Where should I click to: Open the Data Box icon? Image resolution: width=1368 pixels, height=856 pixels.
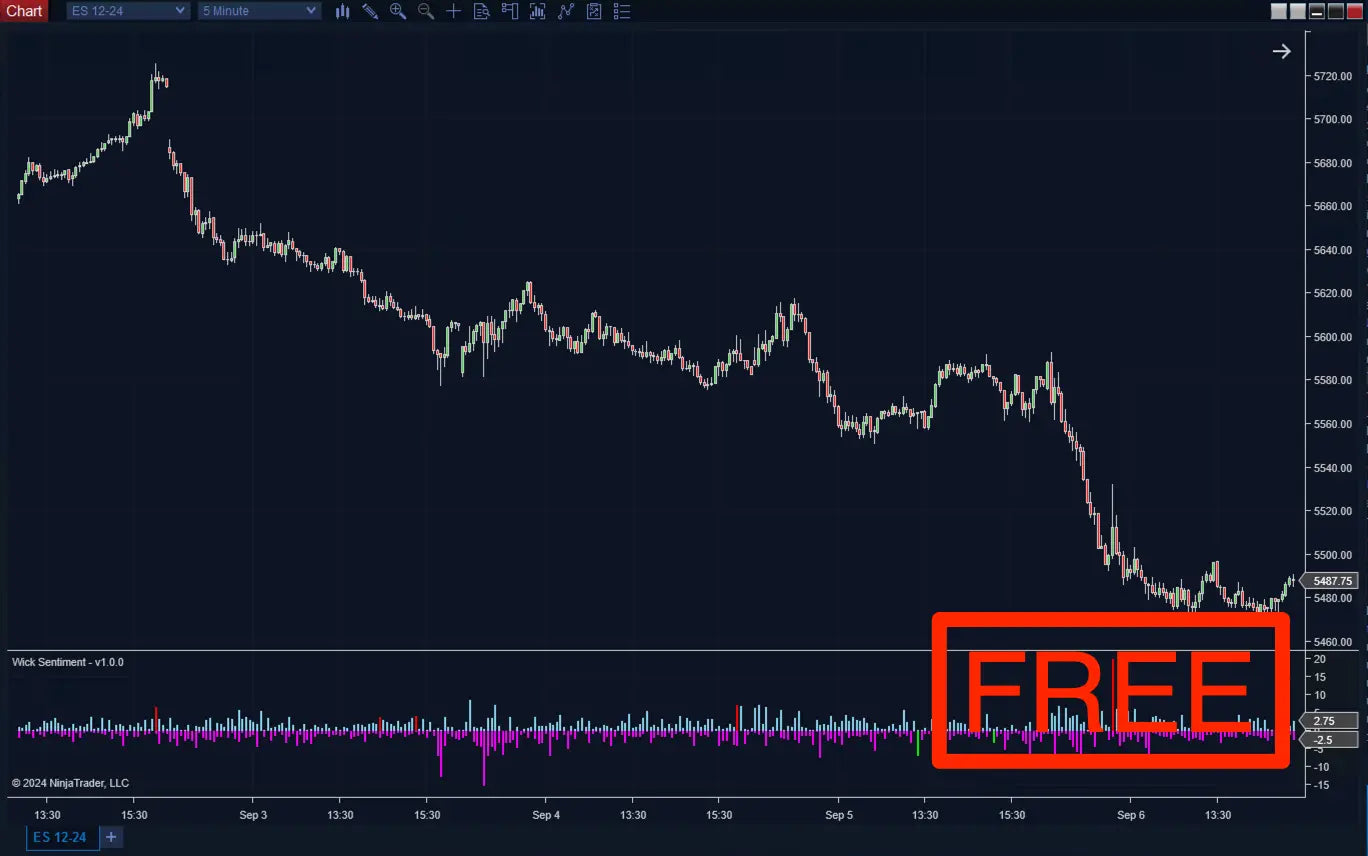[x=482, y=11]
